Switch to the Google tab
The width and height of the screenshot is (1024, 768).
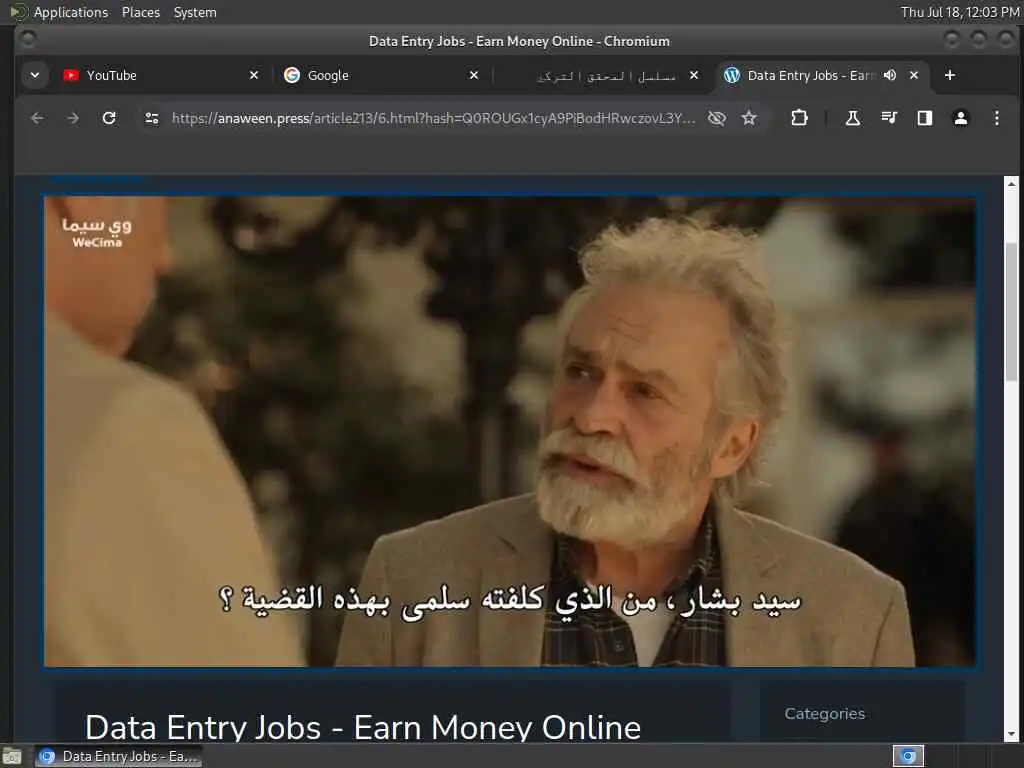pyautogui.click(x=379, y=75)
